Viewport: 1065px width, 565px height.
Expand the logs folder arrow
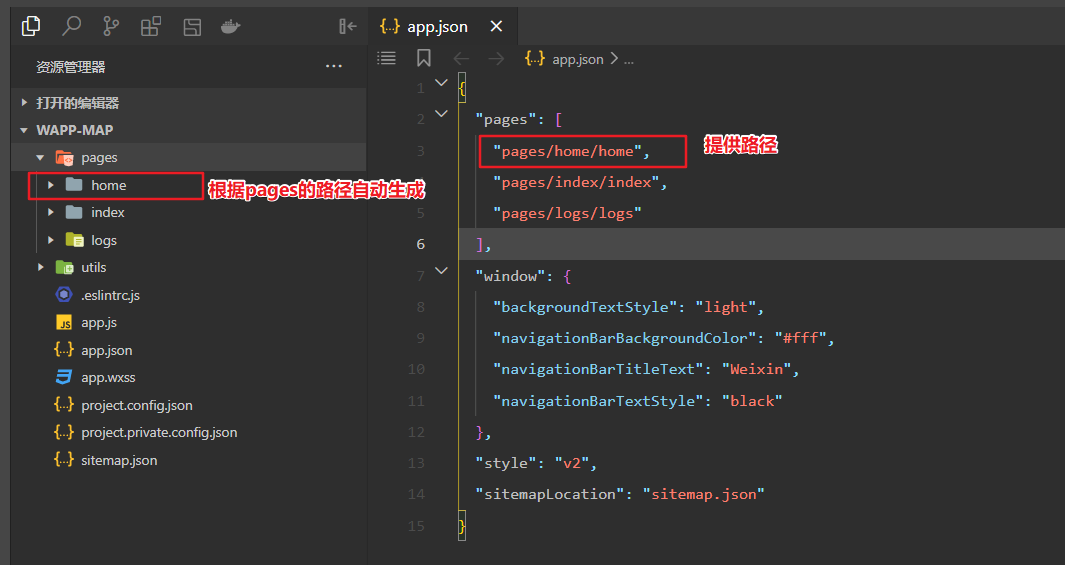click(x=51, y=240)
